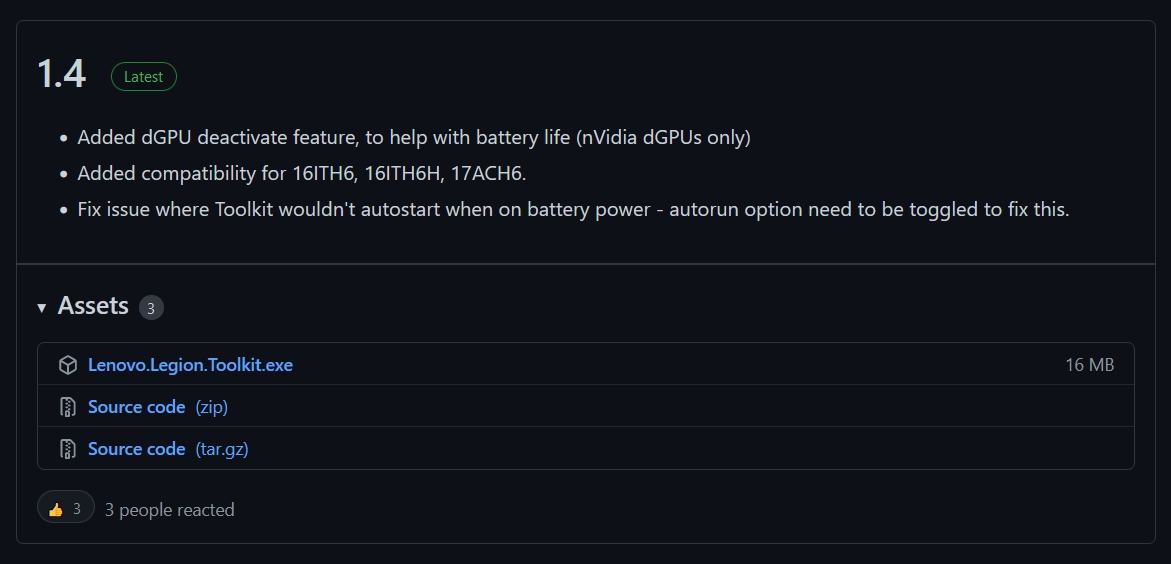Click the Assets section heading
Screen dimensions: 1171x564
[93, 306]
